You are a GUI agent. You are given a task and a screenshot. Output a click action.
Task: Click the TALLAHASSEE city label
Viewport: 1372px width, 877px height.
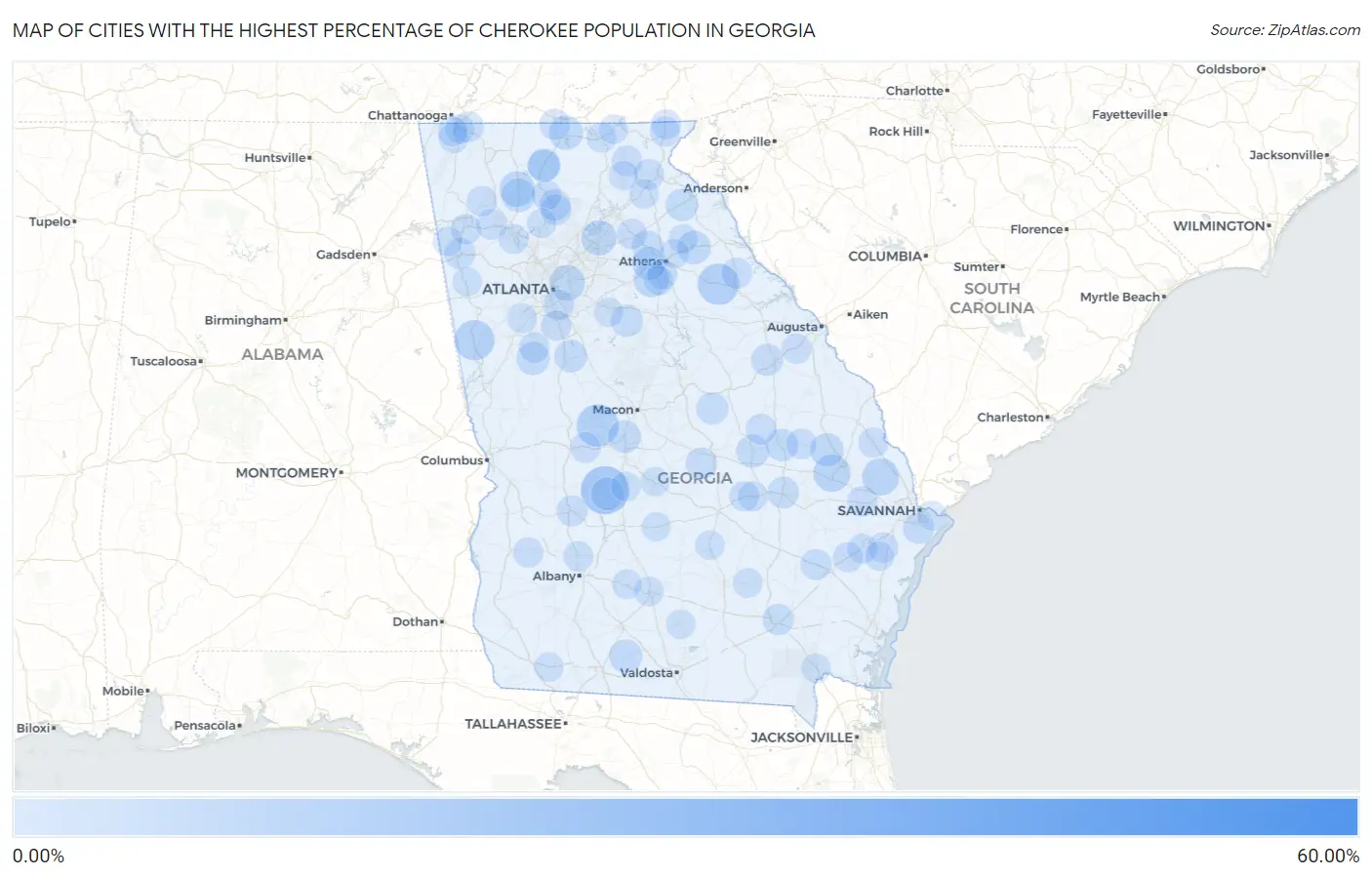tap(513, 724)
